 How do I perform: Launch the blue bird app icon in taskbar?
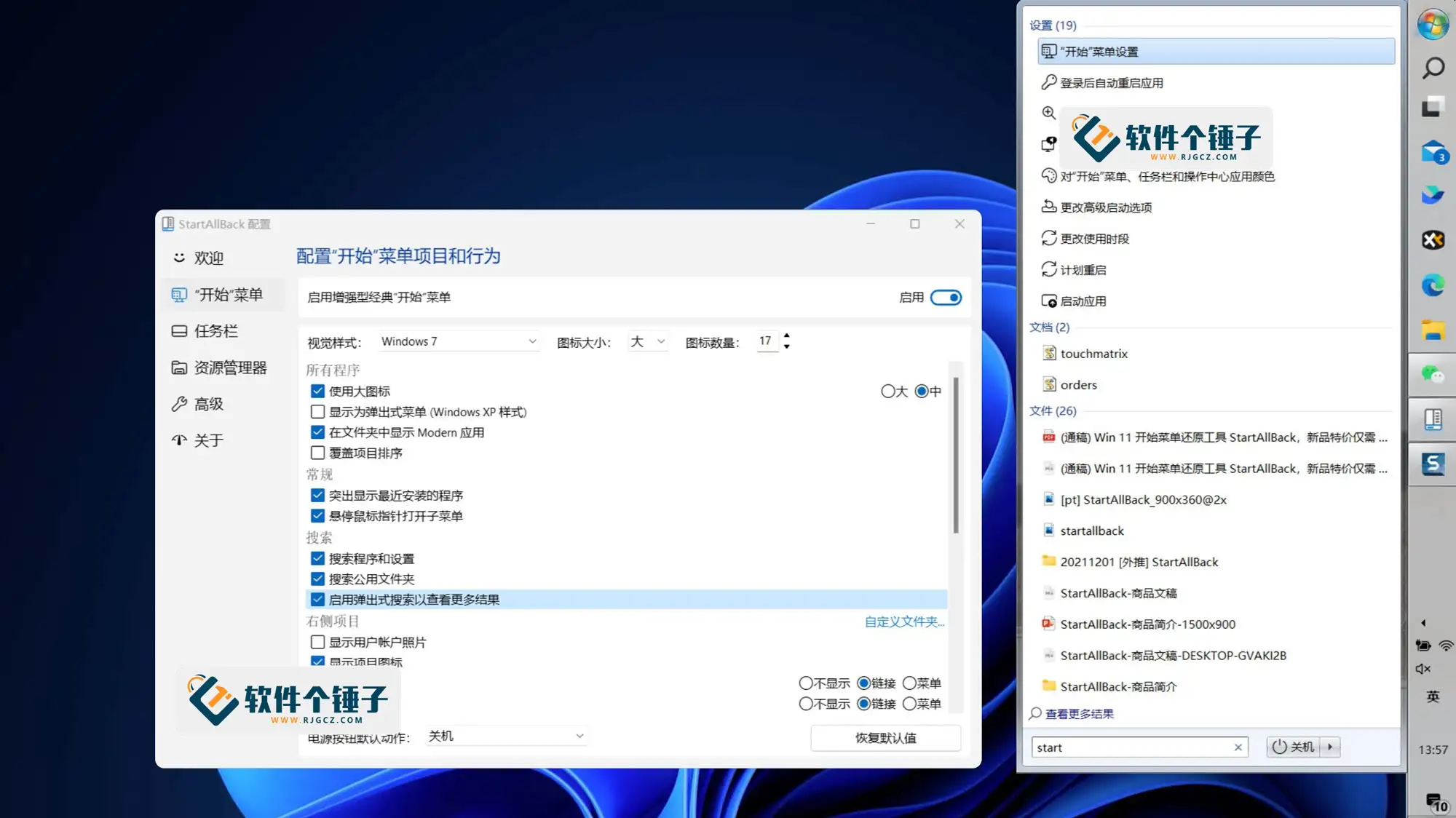1433,195
